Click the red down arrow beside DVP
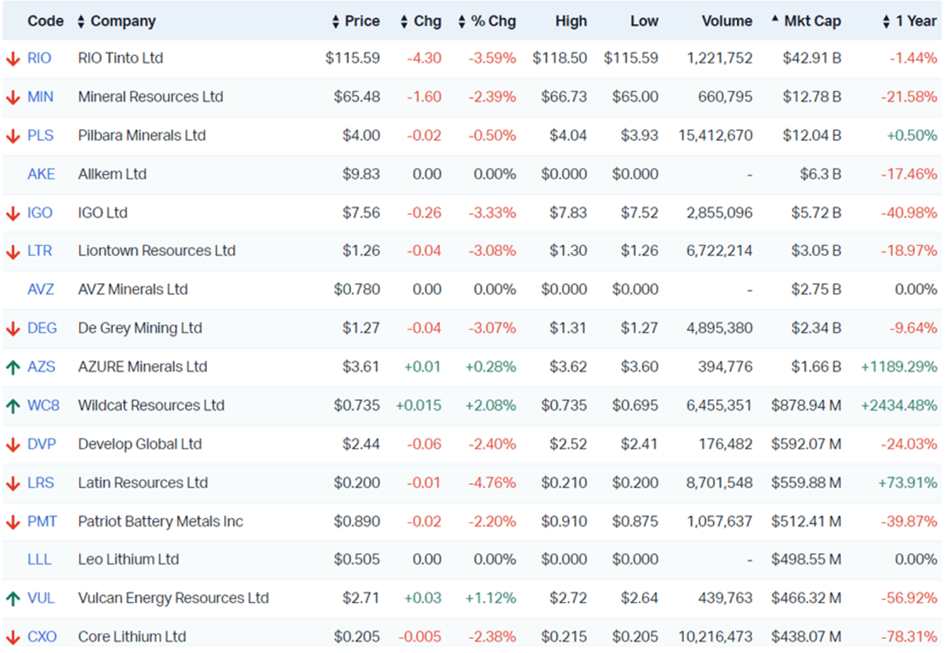The height and width of the screenshot is (653, 950). click(x=13, y=445)
